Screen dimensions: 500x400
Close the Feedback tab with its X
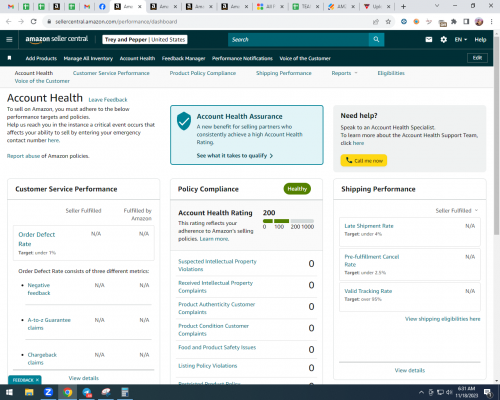click(37, 380)
